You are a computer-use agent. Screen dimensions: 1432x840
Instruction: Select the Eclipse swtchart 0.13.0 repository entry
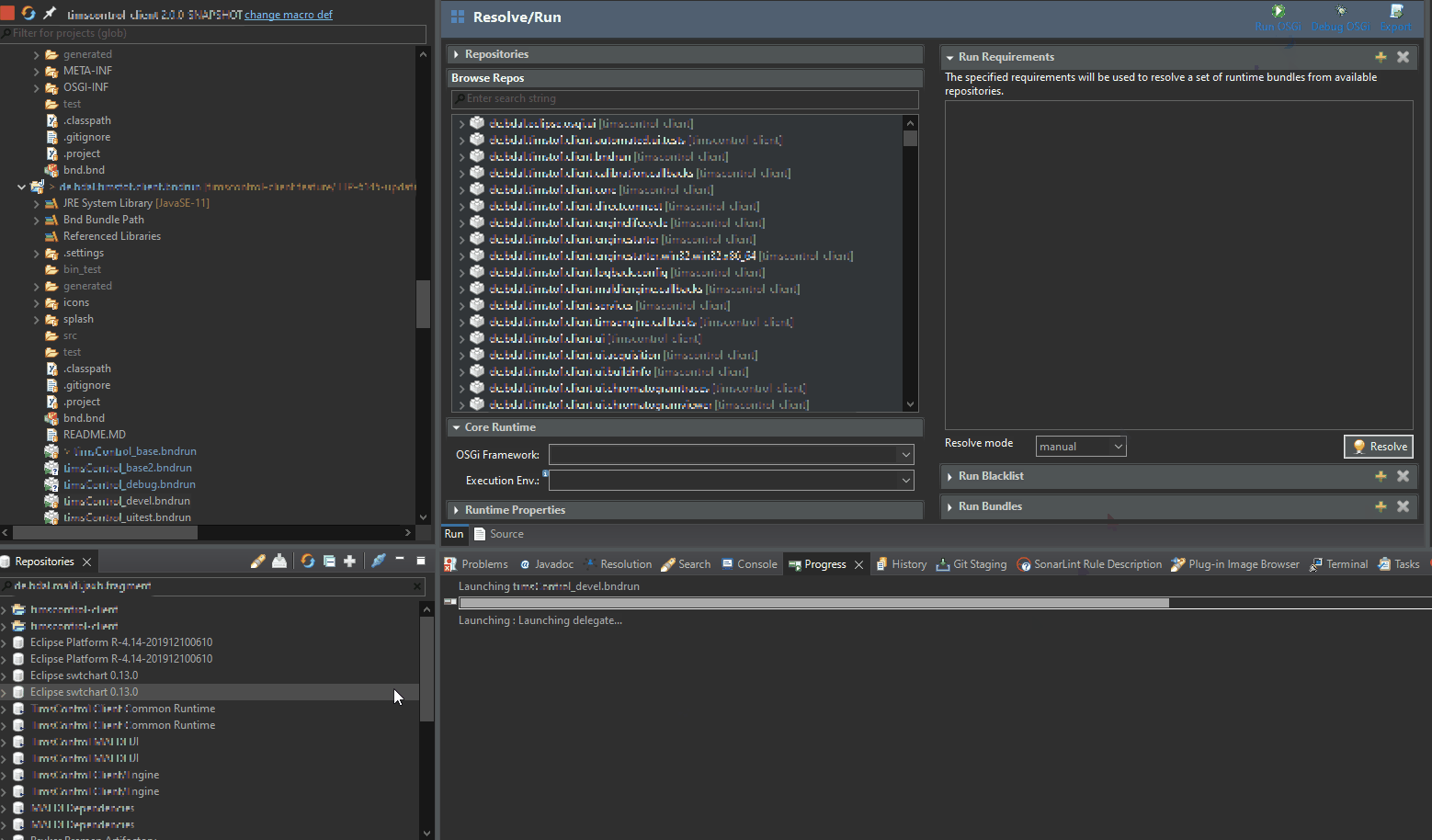coord(83,691)
